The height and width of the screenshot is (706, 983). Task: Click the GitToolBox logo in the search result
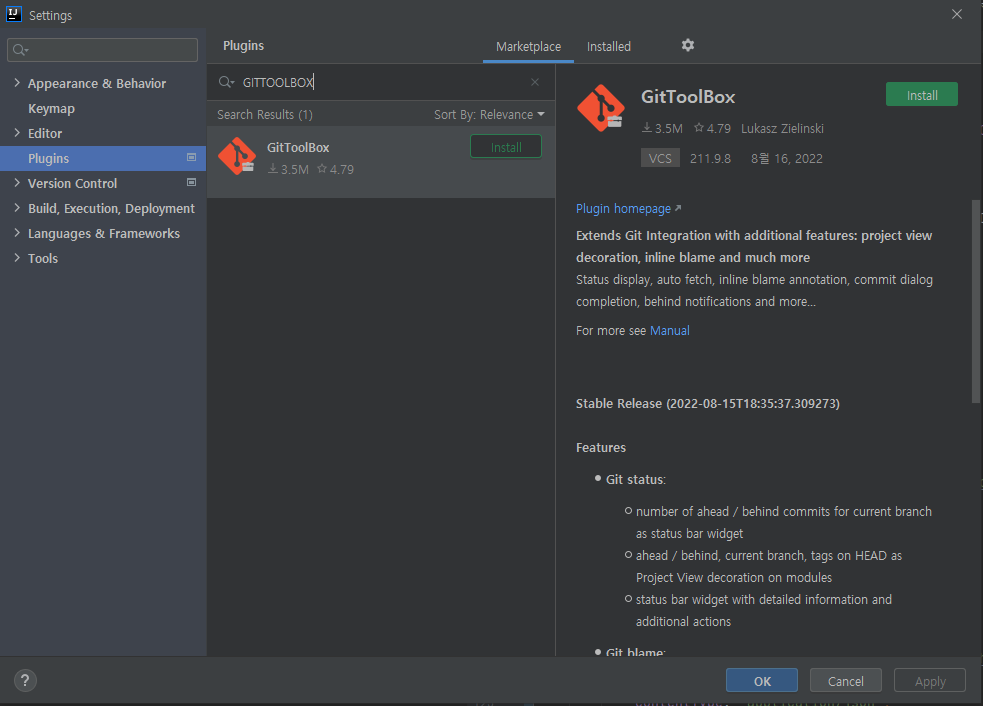click(x=237, y=156)
